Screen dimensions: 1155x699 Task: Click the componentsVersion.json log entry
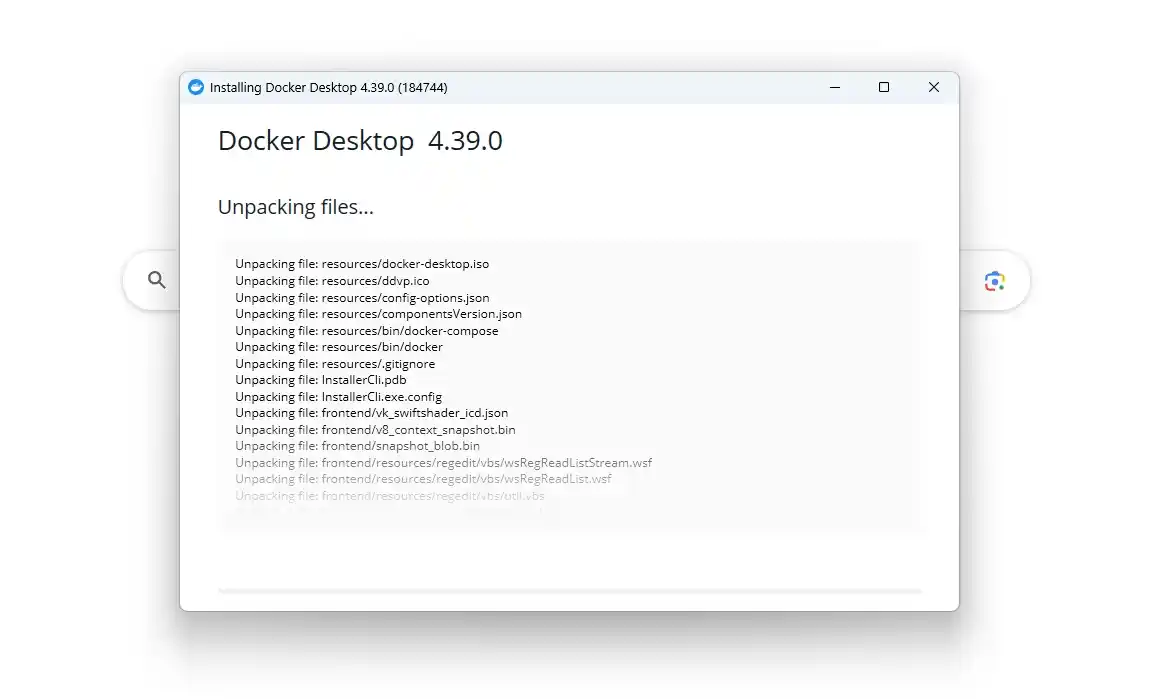coord(378,314)
